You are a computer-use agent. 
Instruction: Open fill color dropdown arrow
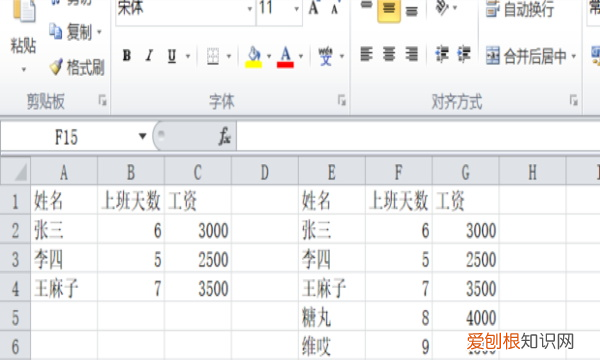pos(269,56)
